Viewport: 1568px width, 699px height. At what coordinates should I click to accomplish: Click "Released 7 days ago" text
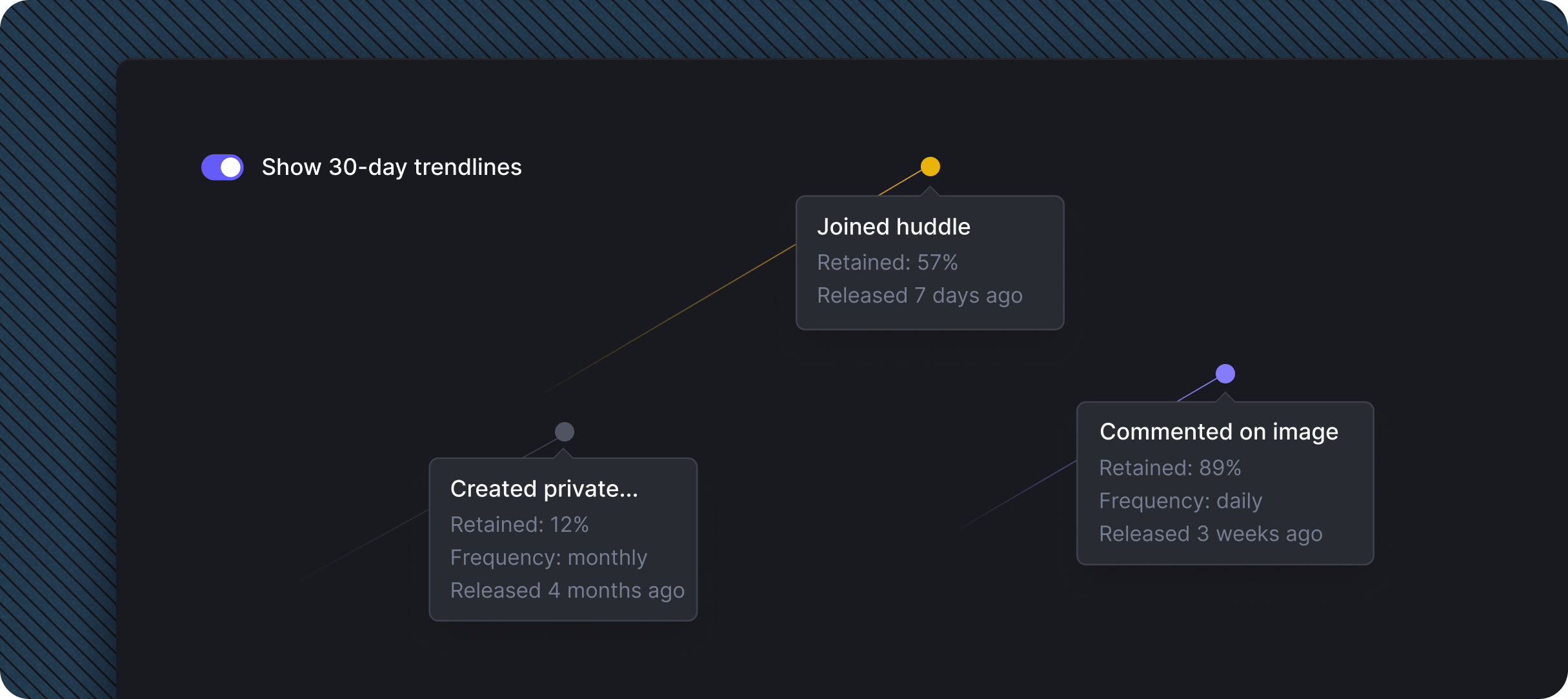pos(919,295)
